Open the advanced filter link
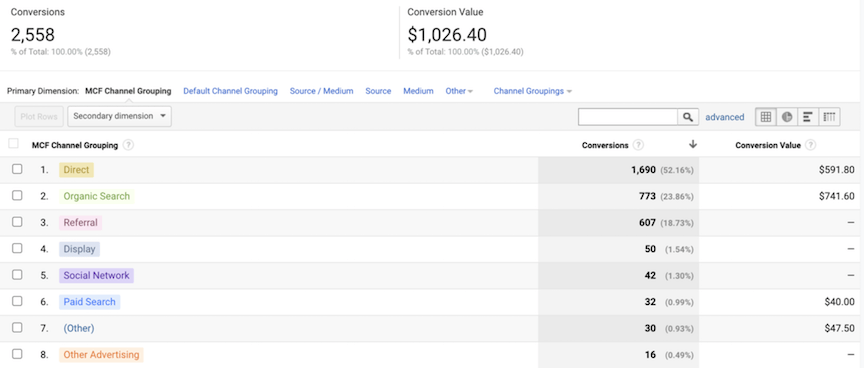 (x=725, y=117)
